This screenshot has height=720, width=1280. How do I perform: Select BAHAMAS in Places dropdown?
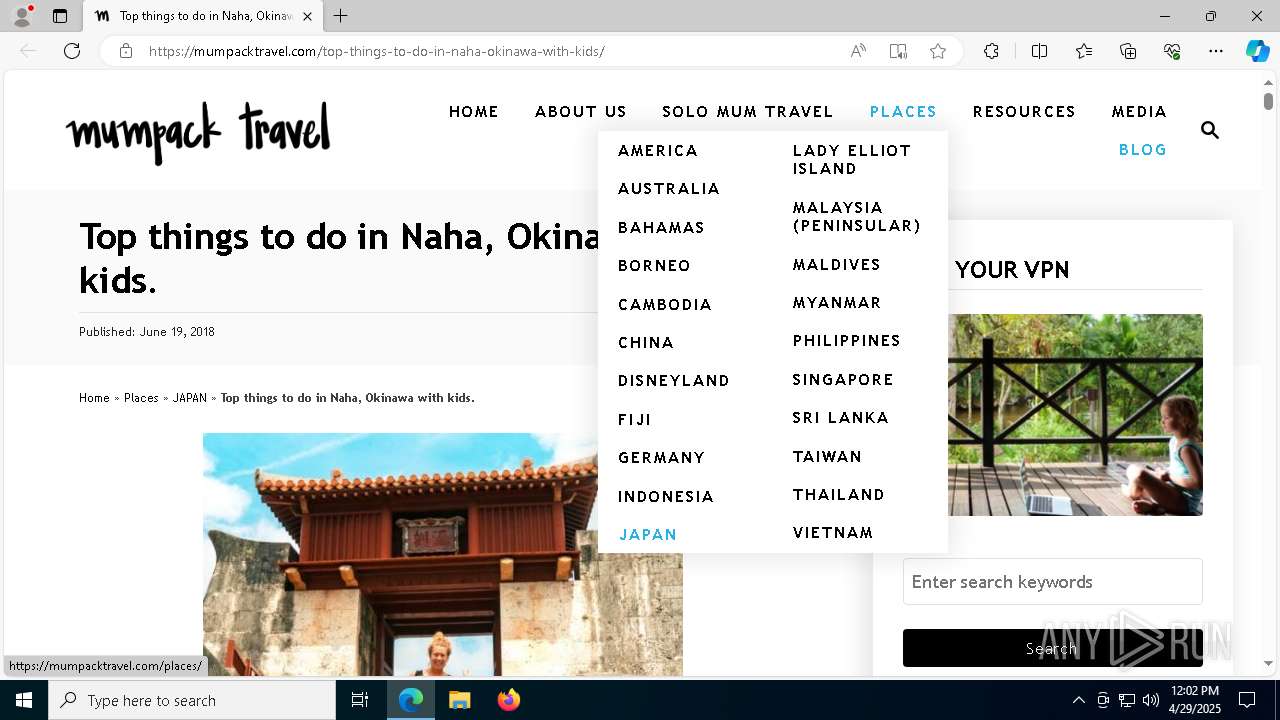(x=662, y=228)
